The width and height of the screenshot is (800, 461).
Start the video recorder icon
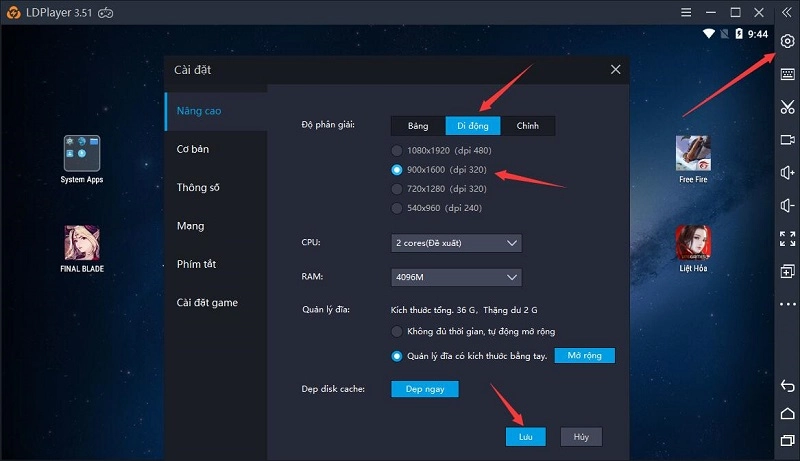coord(787,139)
